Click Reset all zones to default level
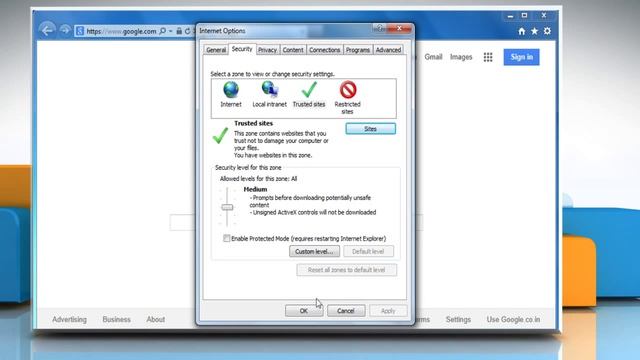The width and height of the screenshot is (640, 360). point(347,270)
